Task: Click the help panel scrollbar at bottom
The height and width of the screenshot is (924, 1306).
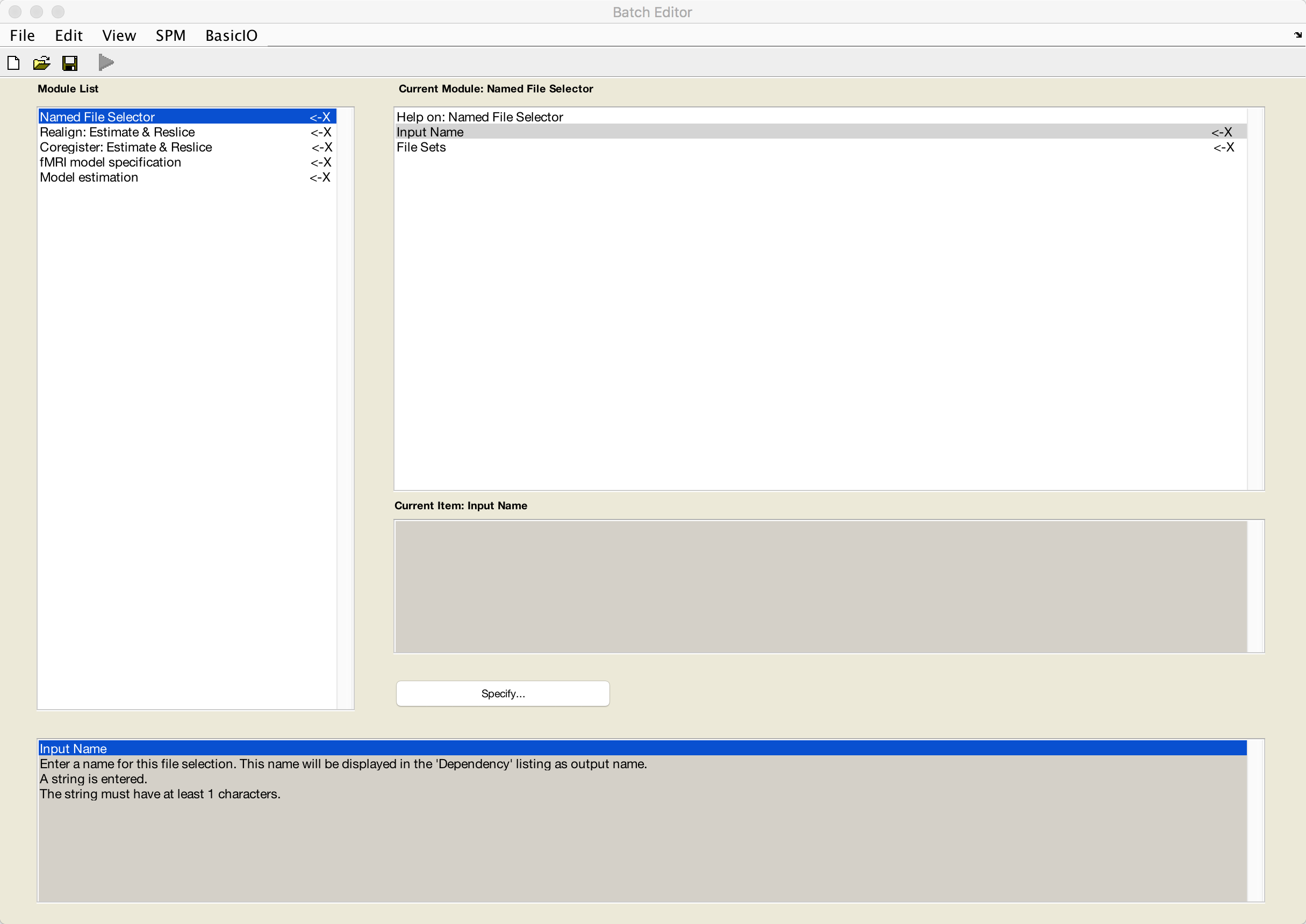Action: click(x=1255, y=820)
